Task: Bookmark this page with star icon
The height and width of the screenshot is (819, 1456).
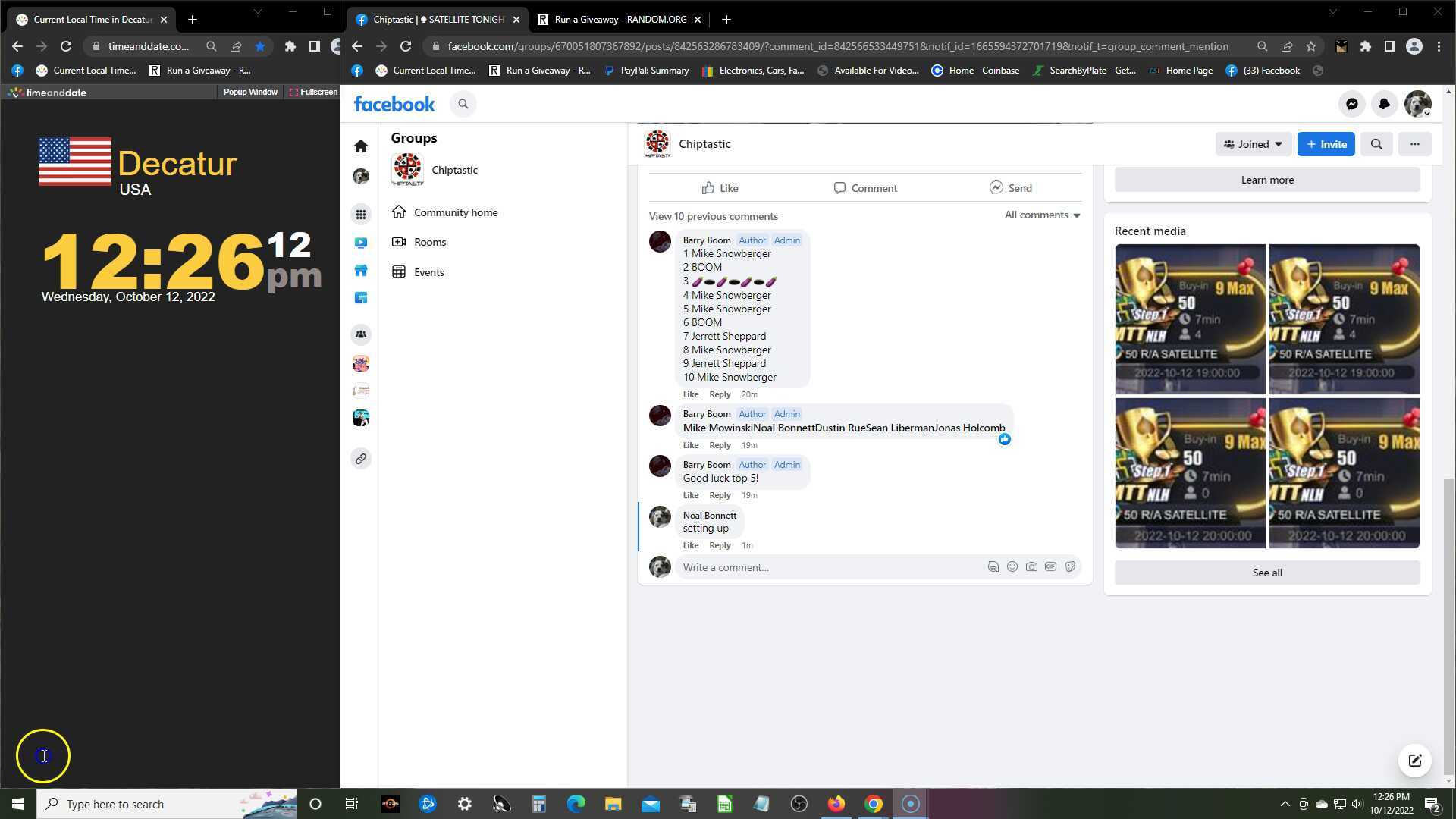Action: coord(1310,46)
